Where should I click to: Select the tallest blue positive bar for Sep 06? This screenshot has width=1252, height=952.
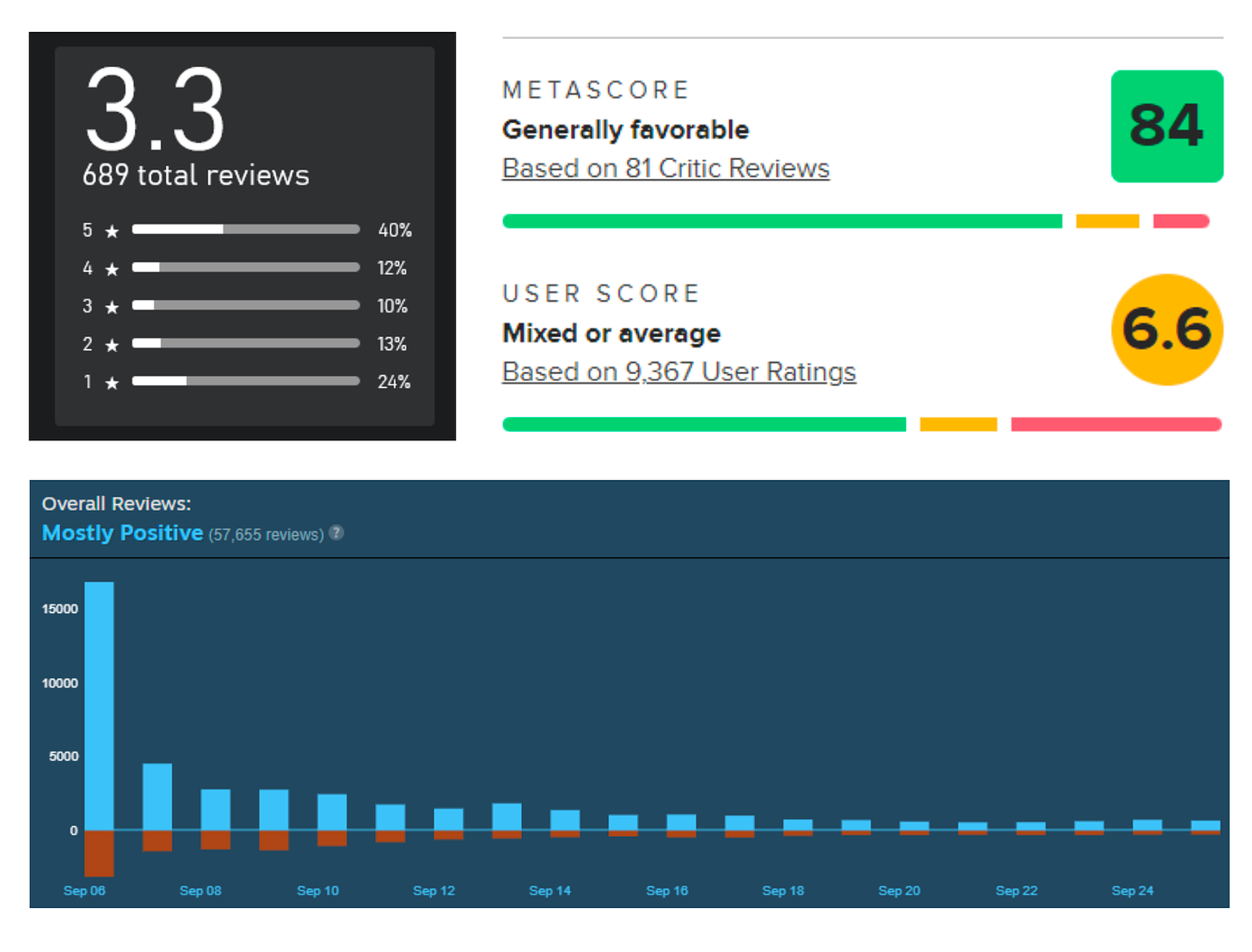[x=99, y=705]
